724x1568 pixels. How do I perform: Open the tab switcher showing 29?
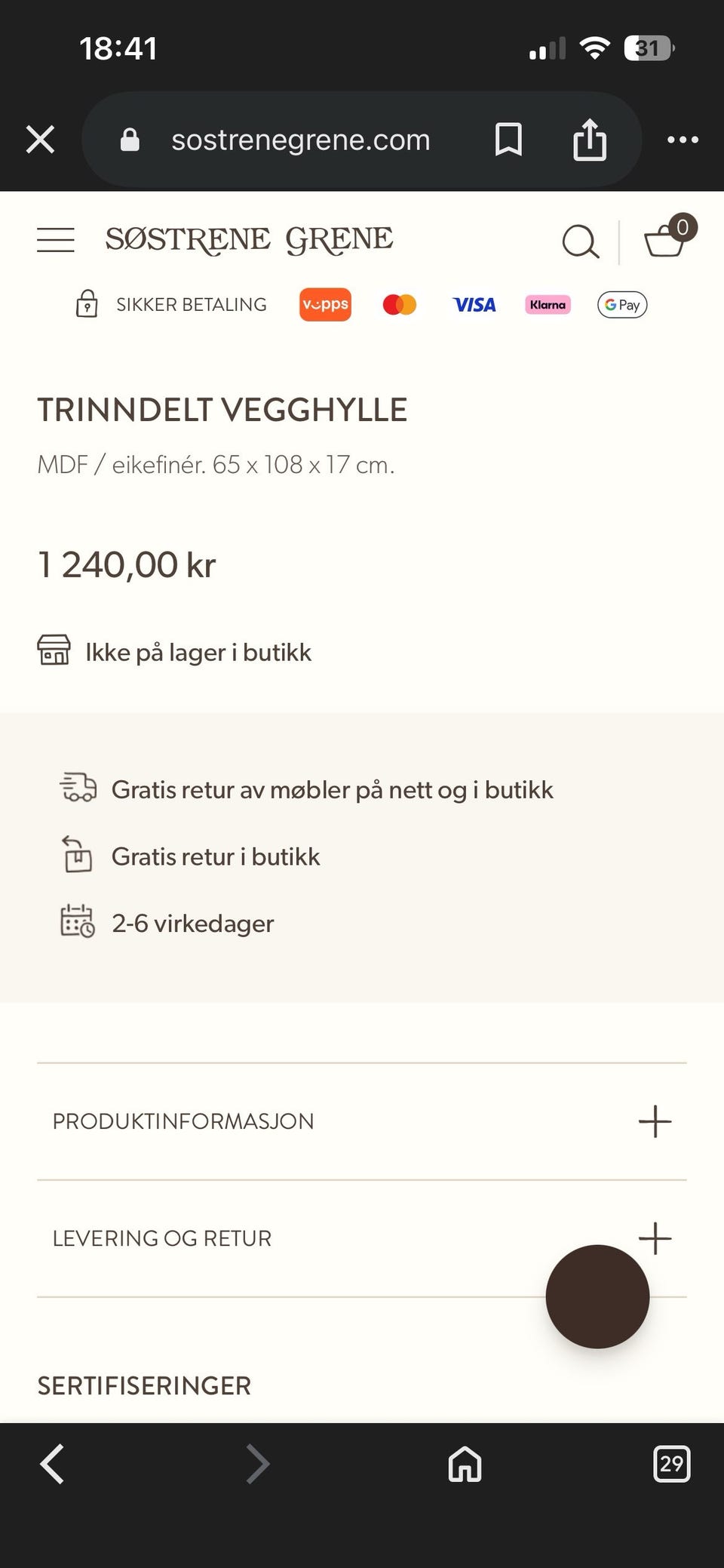[x=671, y=1464]
